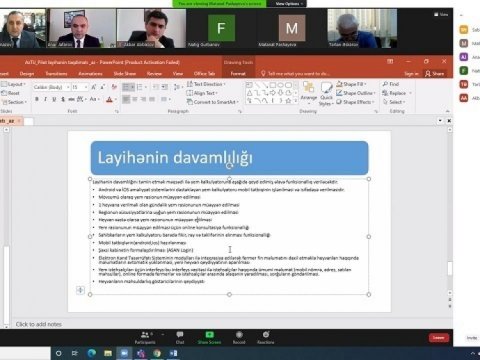Screen dimensions: 480x360
Task: Start recording with the Record icon
Action: click(x=239, y=334)
